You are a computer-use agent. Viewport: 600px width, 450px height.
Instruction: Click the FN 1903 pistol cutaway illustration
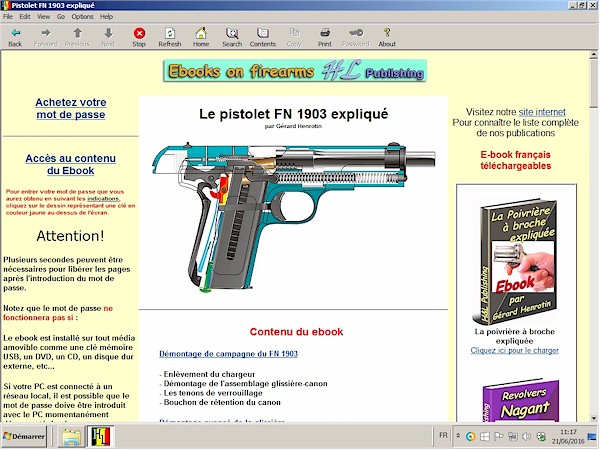coord(293,217)
